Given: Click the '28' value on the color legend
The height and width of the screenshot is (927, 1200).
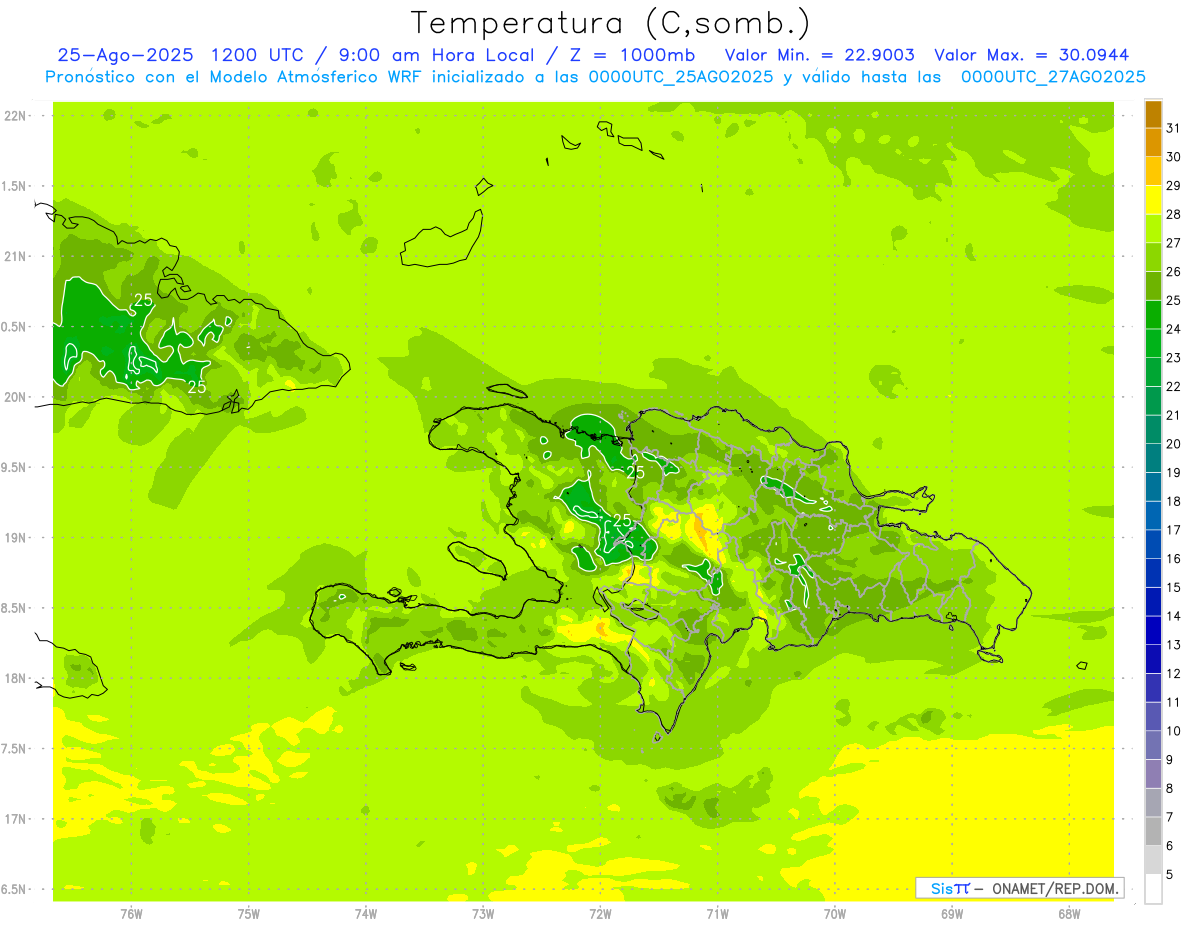Looking at the screenshot, I should [x=1173, y=214].
